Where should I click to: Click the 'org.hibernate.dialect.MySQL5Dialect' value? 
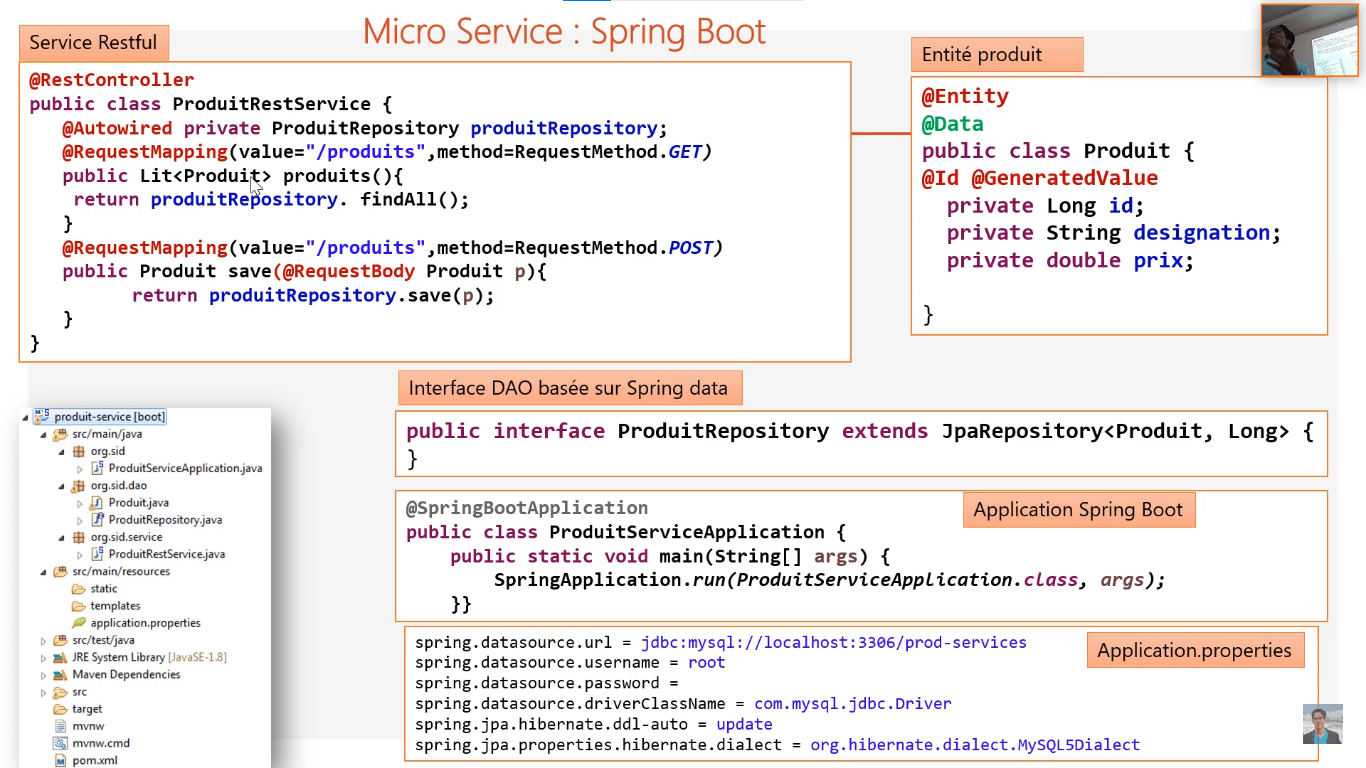975,744
